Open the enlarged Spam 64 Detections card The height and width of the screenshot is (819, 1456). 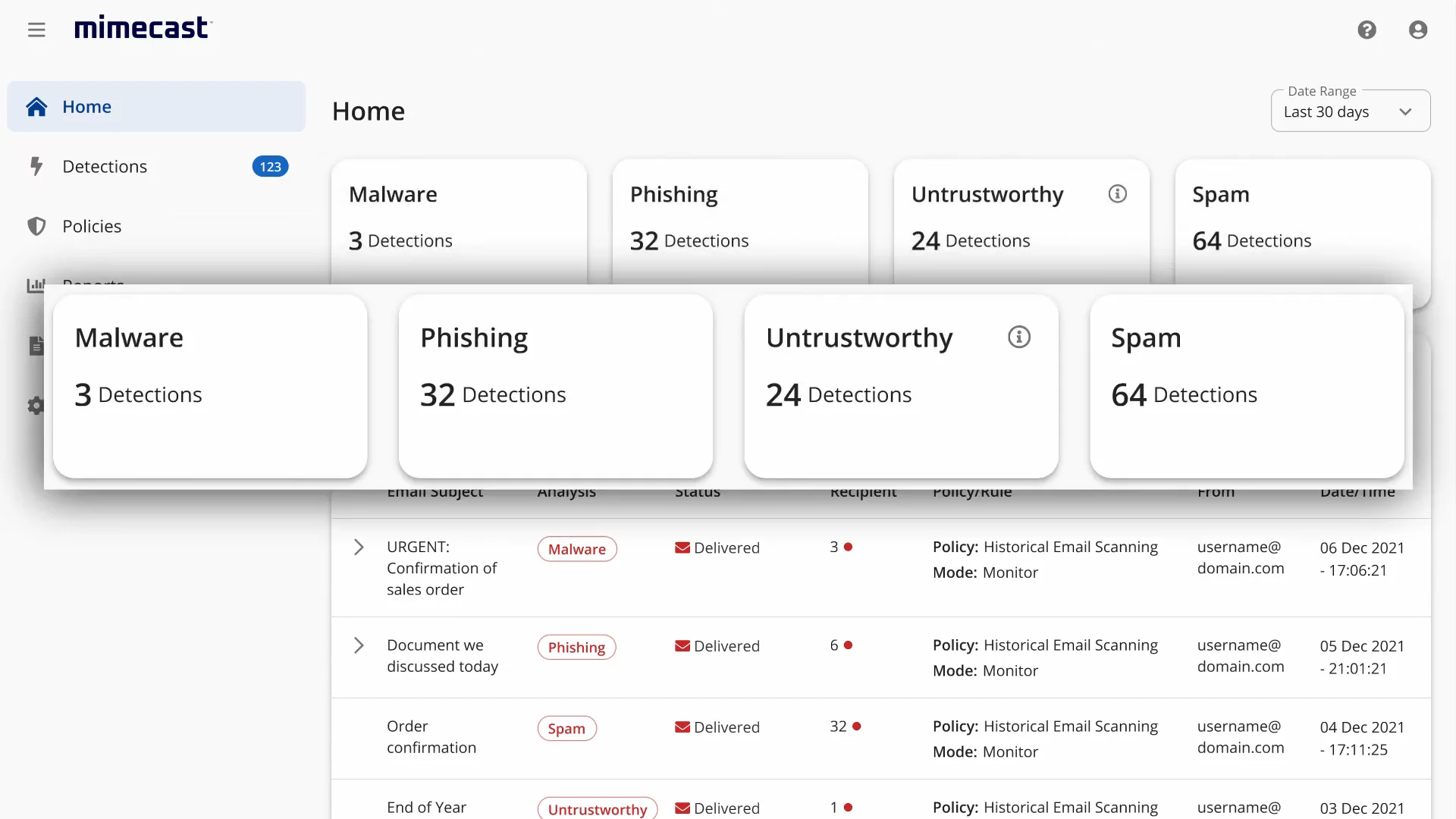(1246, 386)
